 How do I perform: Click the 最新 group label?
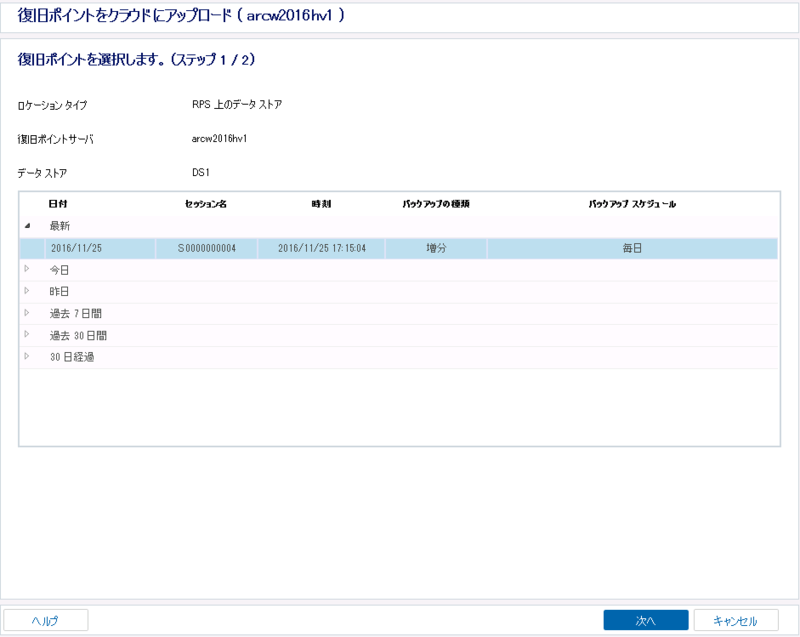coord(60,226)
